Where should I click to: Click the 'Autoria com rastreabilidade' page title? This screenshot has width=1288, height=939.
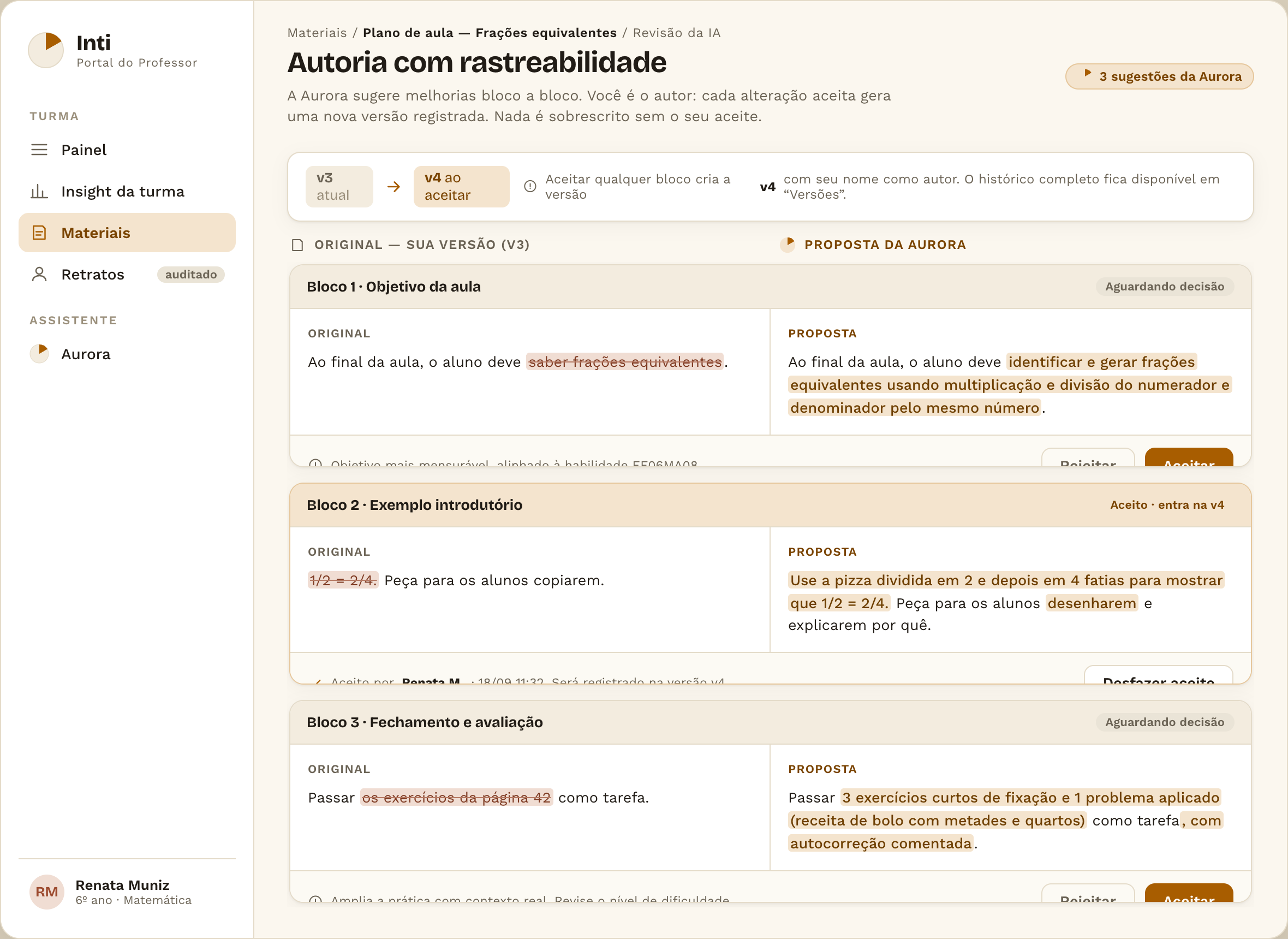pyautogui.click(x=476, y=62)
